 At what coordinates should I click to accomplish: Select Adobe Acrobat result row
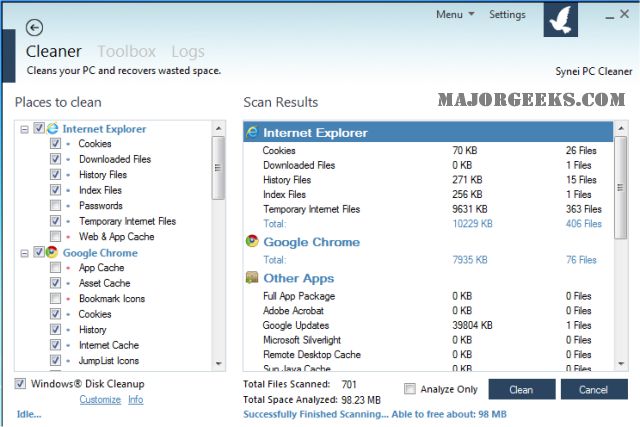tap(428, 311)
